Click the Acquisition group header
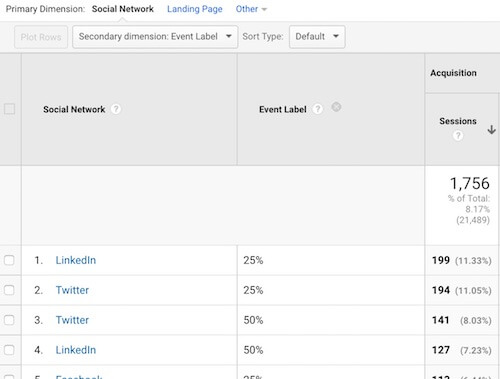Image resolution: width=500 pixels, height=379 pixels. point(453,73)
